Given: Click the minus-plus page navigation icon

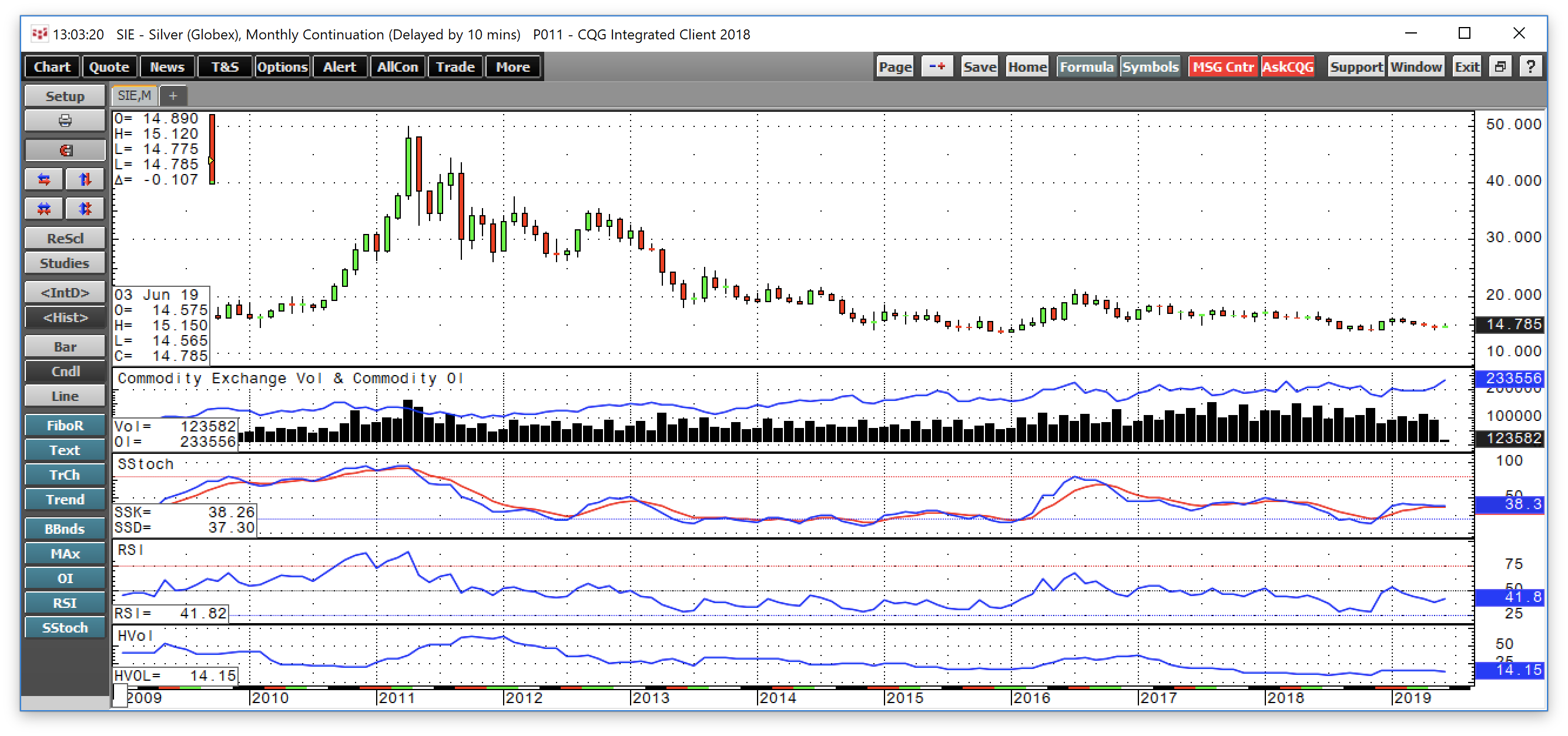Looking at the screenshot, I should click(x=937, y=66).
